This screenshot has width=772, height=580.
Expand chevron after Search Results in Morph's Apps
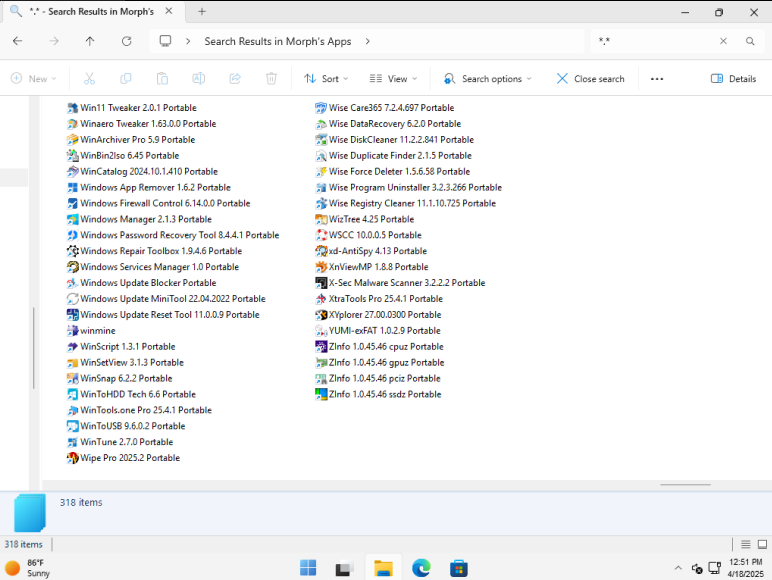click(368, 41)
